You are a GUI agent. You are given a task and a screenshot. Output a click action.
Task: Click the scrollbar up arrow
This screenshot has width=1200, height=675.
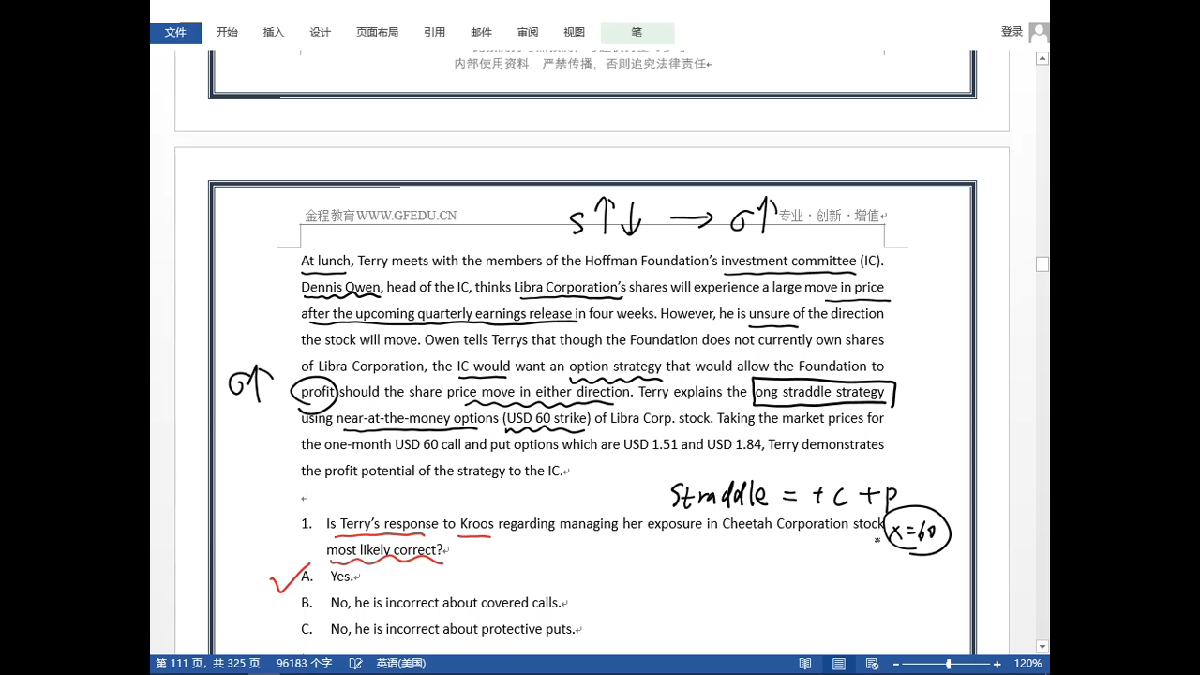tap(1042, 58)
